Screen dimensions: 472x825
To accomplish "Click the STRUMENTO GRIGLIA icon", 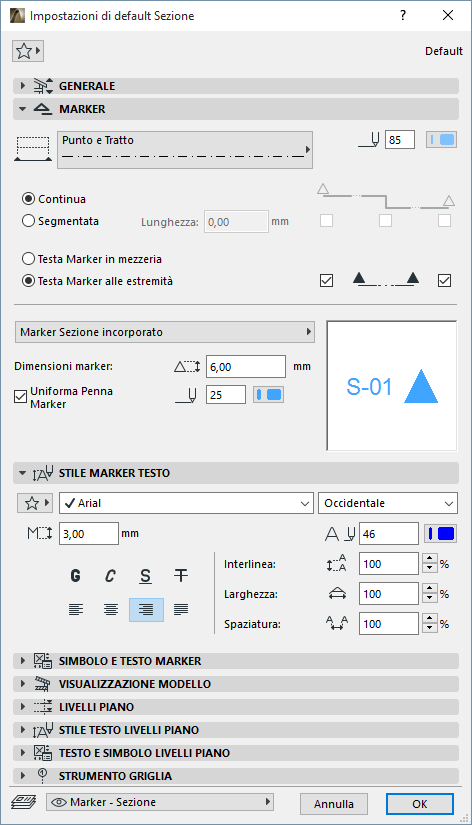I will 43,776.
